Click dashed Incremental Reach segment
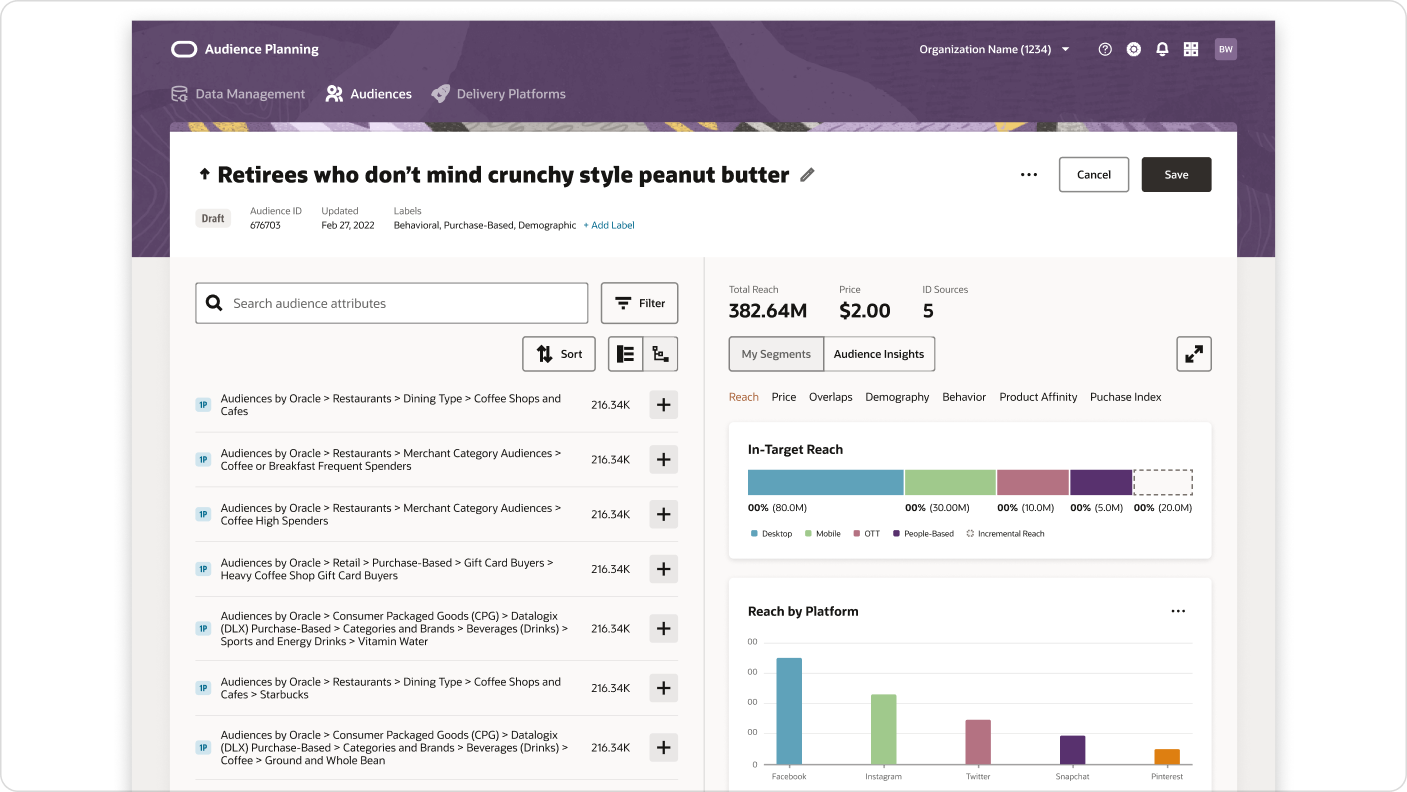Image resolution: width=1407 pixels, height=792 pixels. 1163,482
